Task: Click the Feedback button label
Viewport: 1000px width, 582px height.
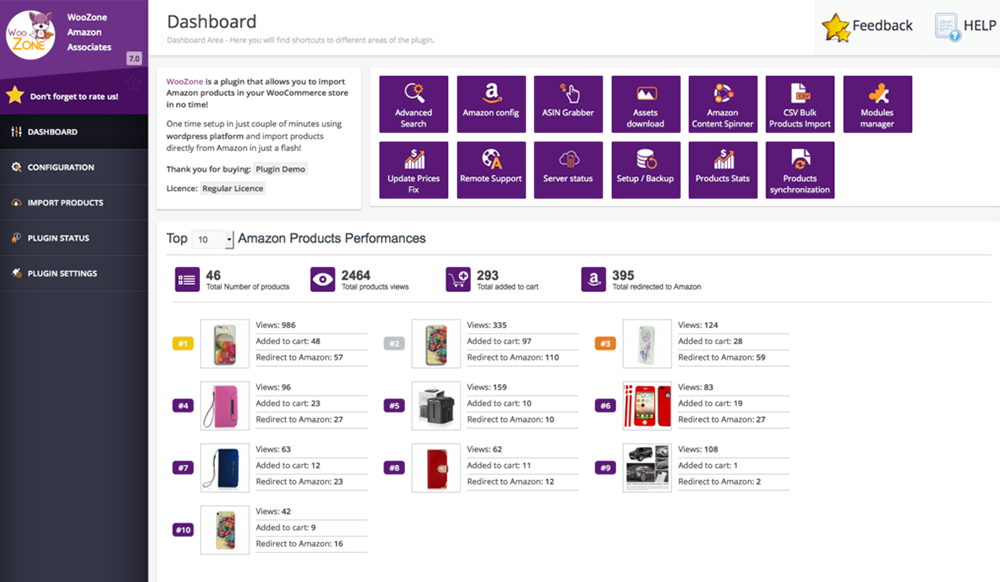Action: coord(882,25)
